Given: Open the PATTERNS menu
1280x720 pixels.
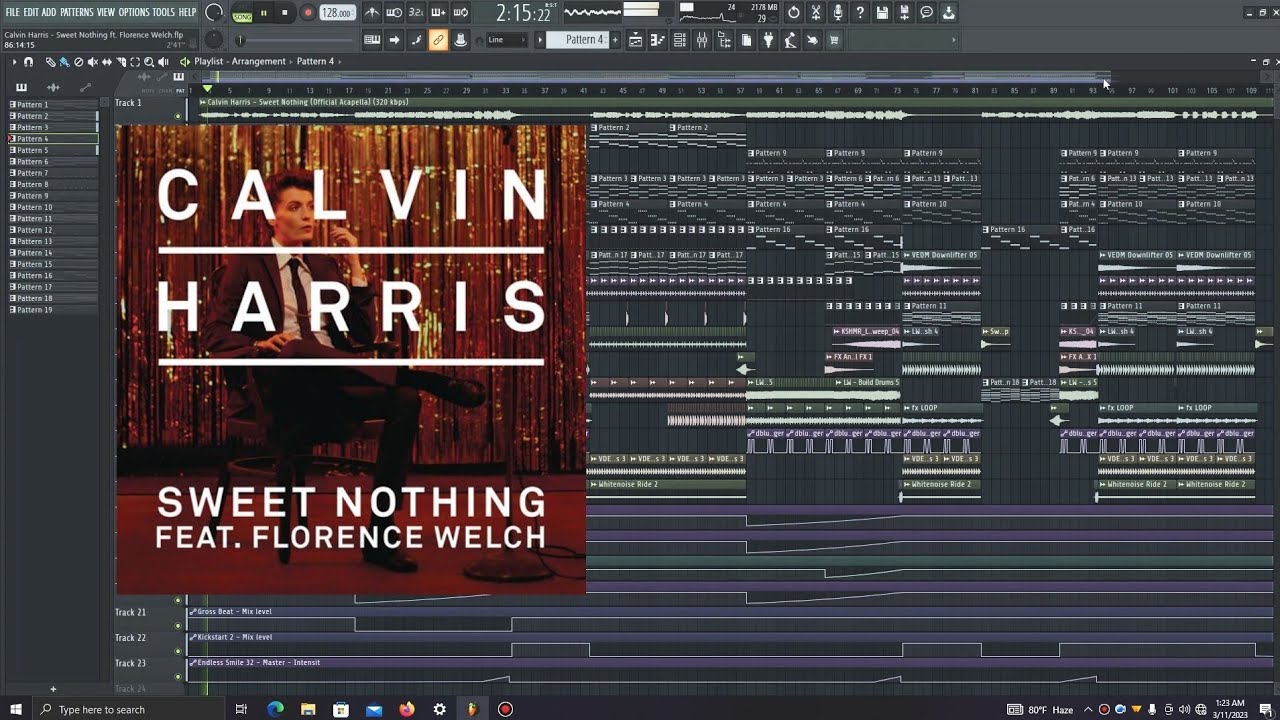Looking at the screenshot, I should [77, 12].
